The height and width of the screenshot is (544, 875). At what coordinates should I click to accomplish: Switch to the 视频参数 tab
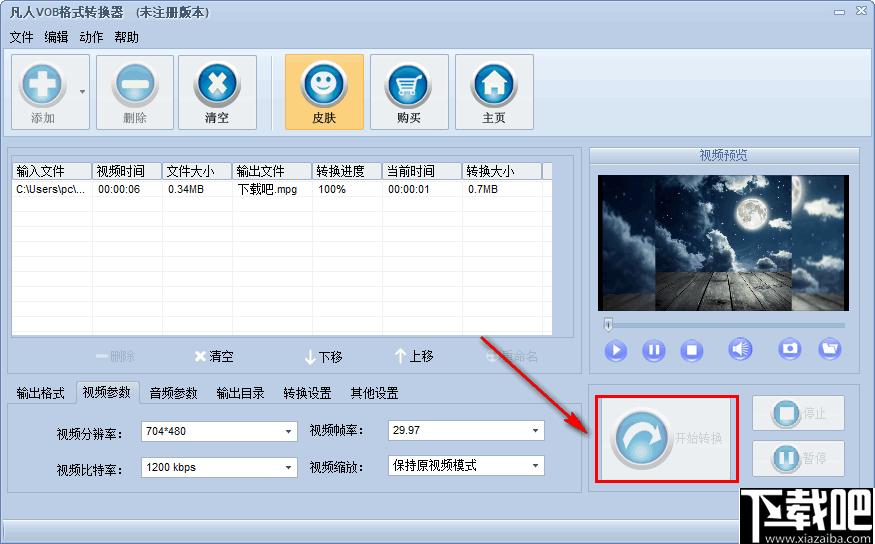click(x=107, y=392)
